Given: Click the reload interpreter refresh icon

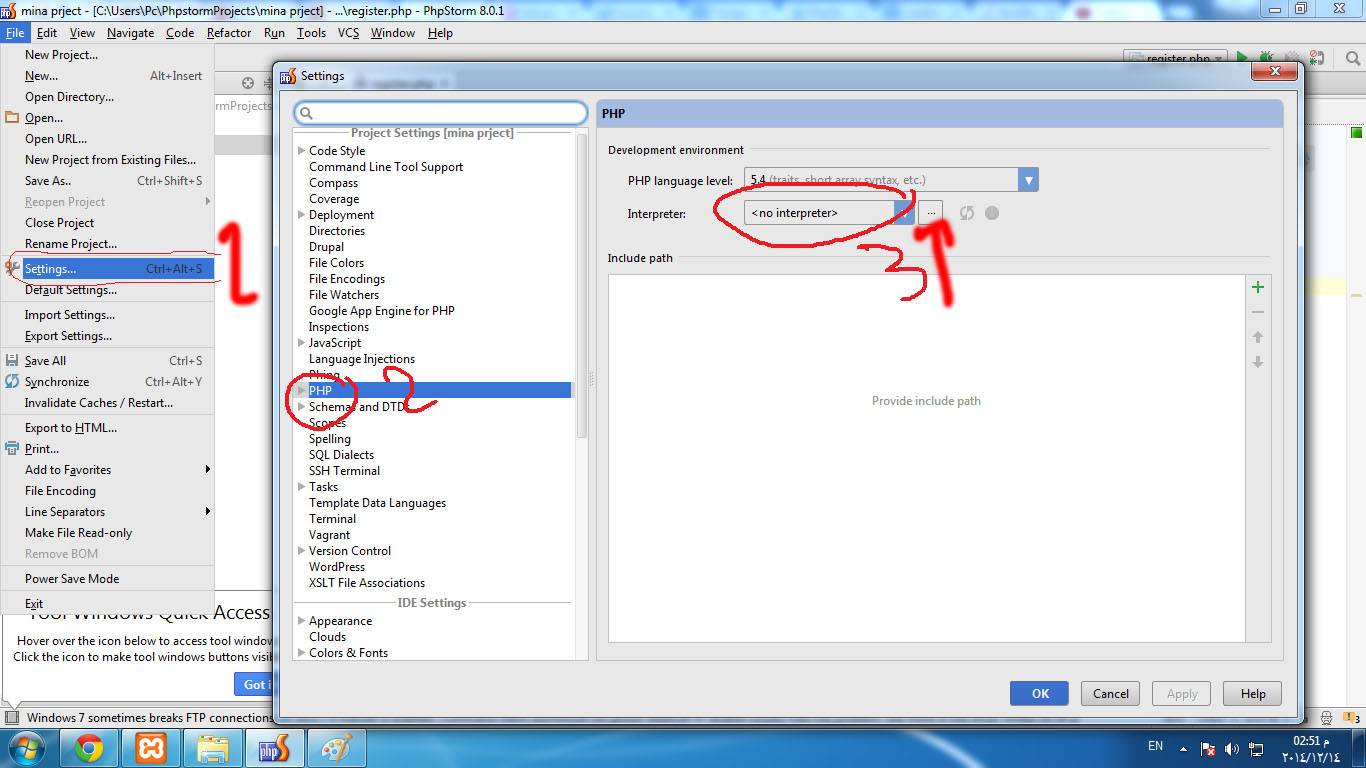Looking at the screenshot, I should point(966,213).
